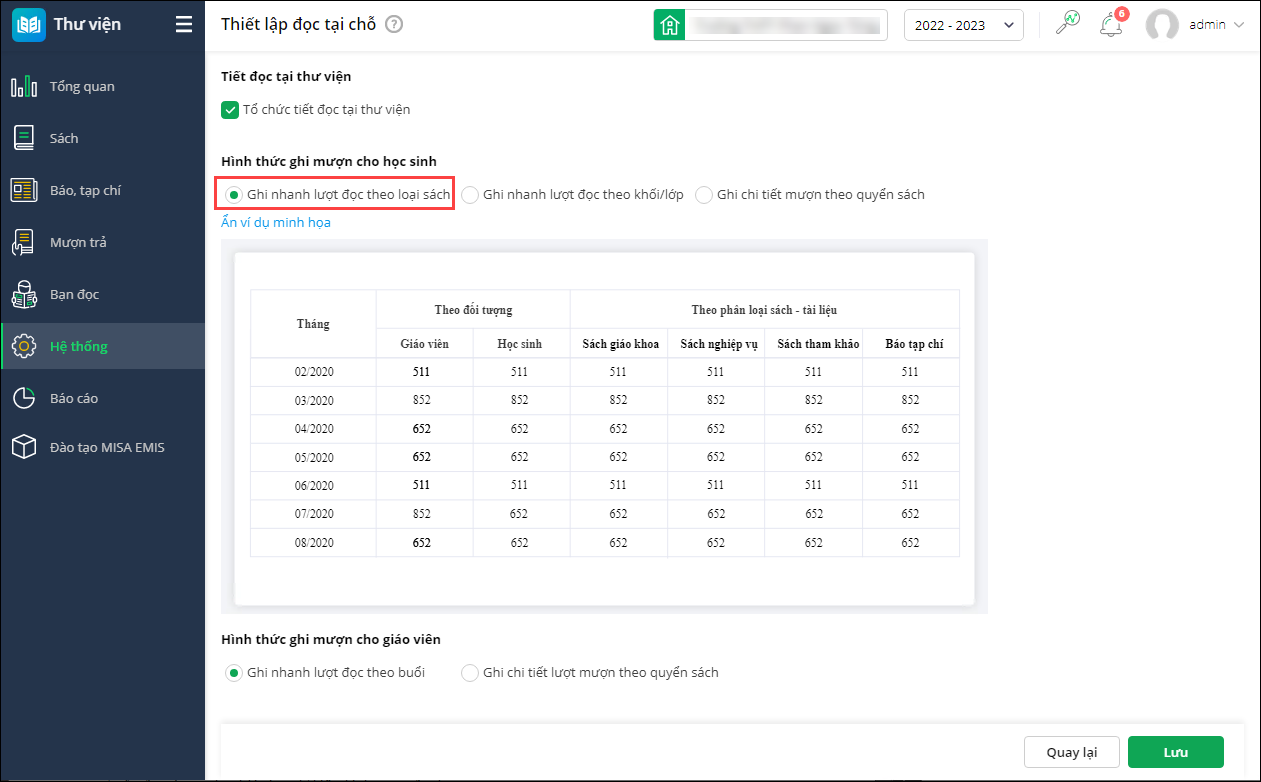
Task: Toggle Tổ chức tiết đọc tại thư viện checkbox
Action: tap(230, 109)
